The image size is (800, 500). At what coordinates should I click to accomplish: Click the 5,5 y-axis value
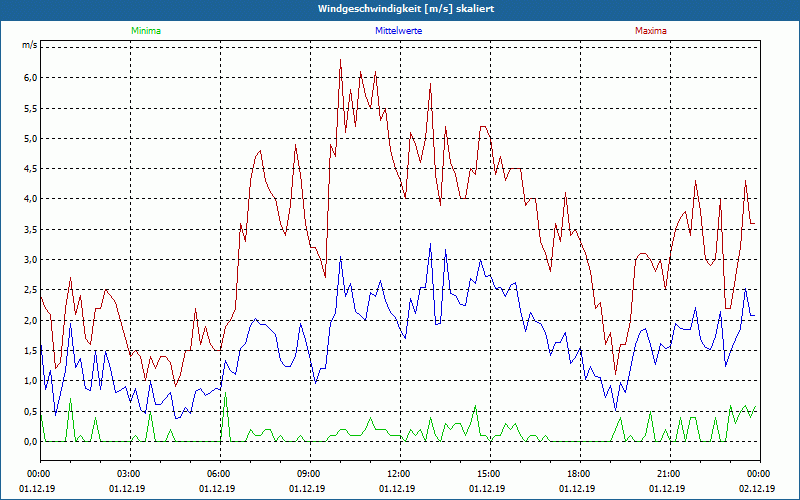click(x=31, y=108)
